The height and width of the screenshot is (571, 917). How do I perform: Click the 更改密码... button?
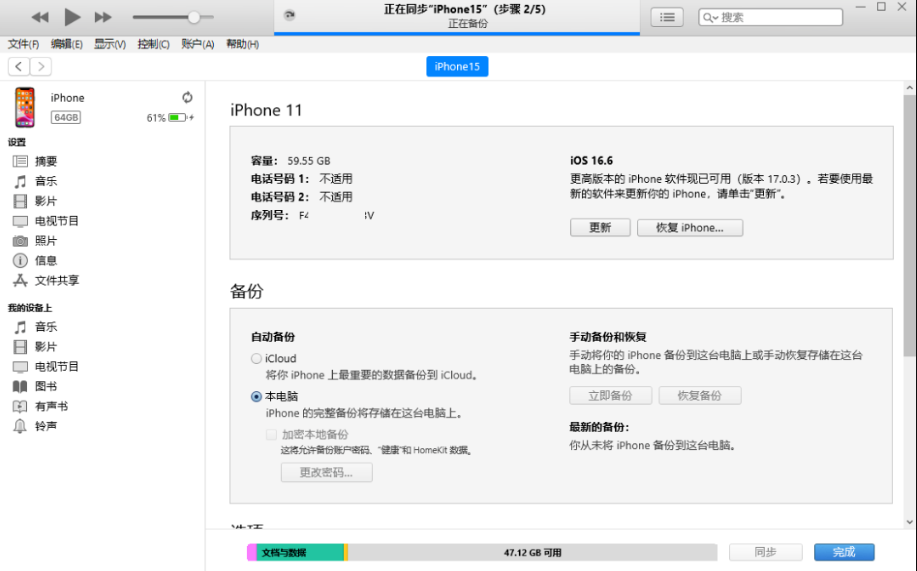(x=326, y=472)
